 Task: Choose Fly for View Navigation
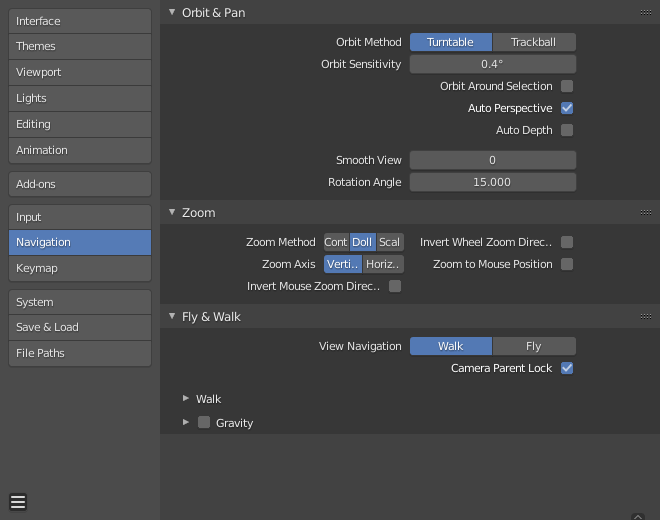[534, 346]
